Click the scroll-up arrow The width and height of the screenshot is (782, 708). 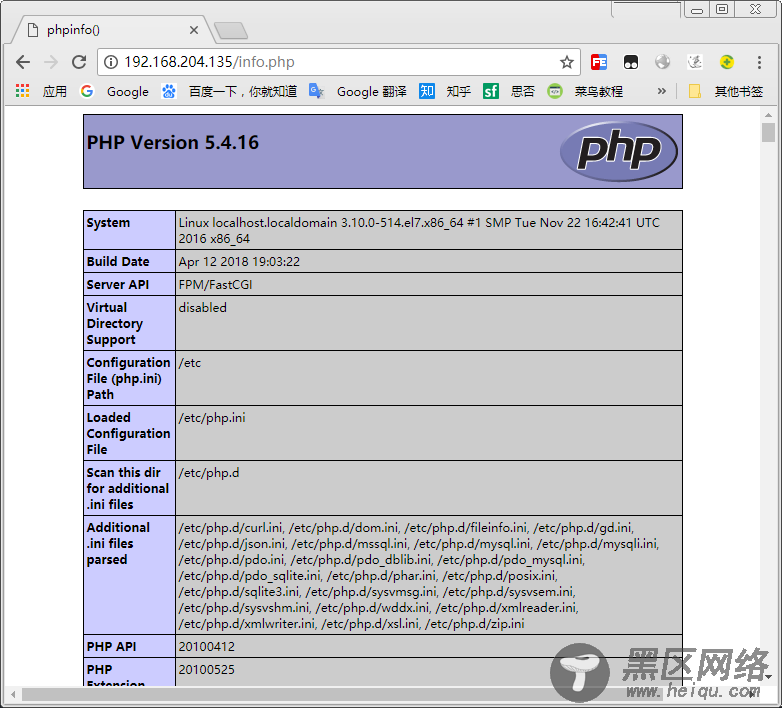pos(768,115)
